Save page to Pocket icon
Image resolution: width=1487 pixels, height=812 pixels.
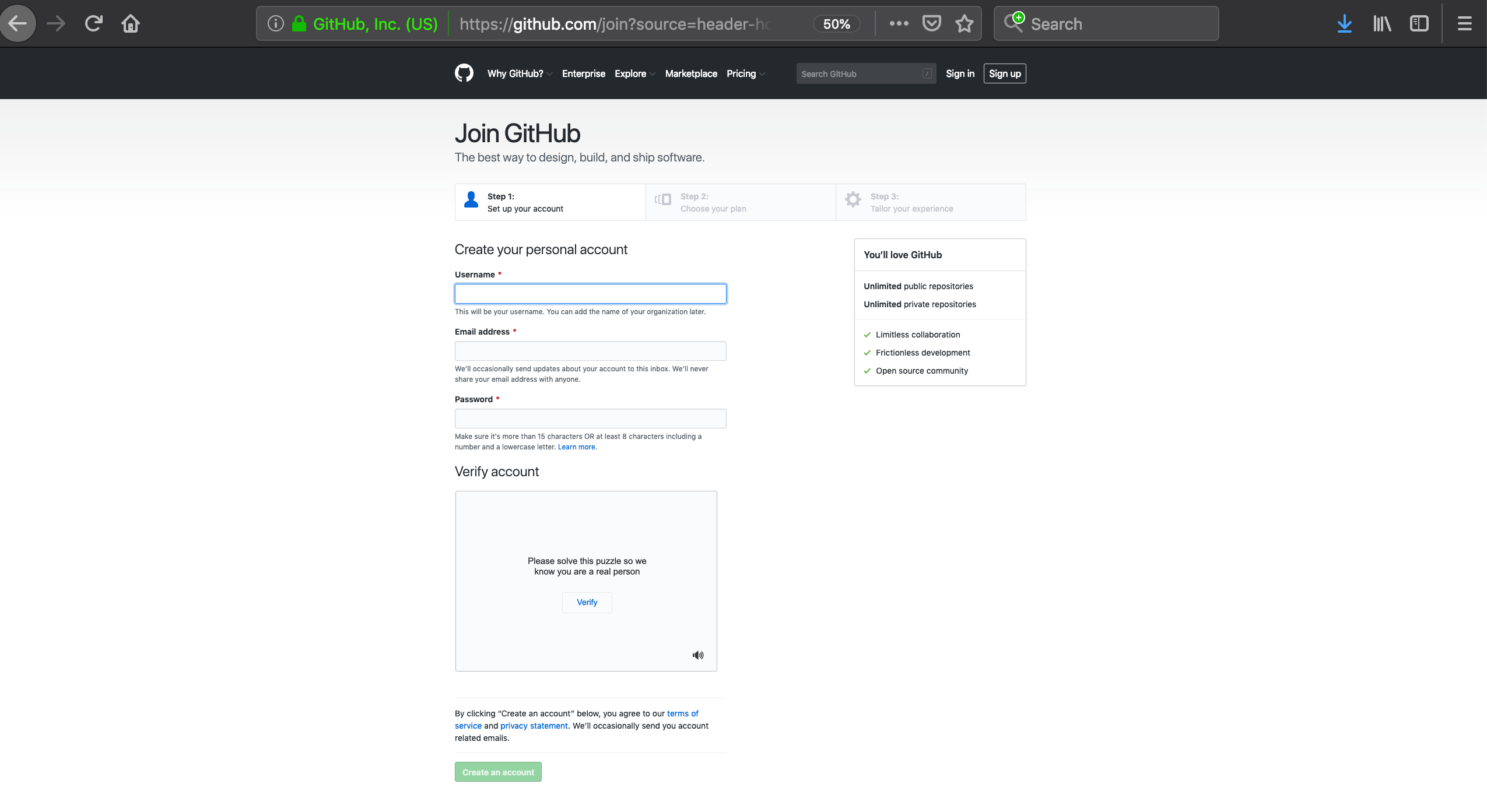[931, 23]
